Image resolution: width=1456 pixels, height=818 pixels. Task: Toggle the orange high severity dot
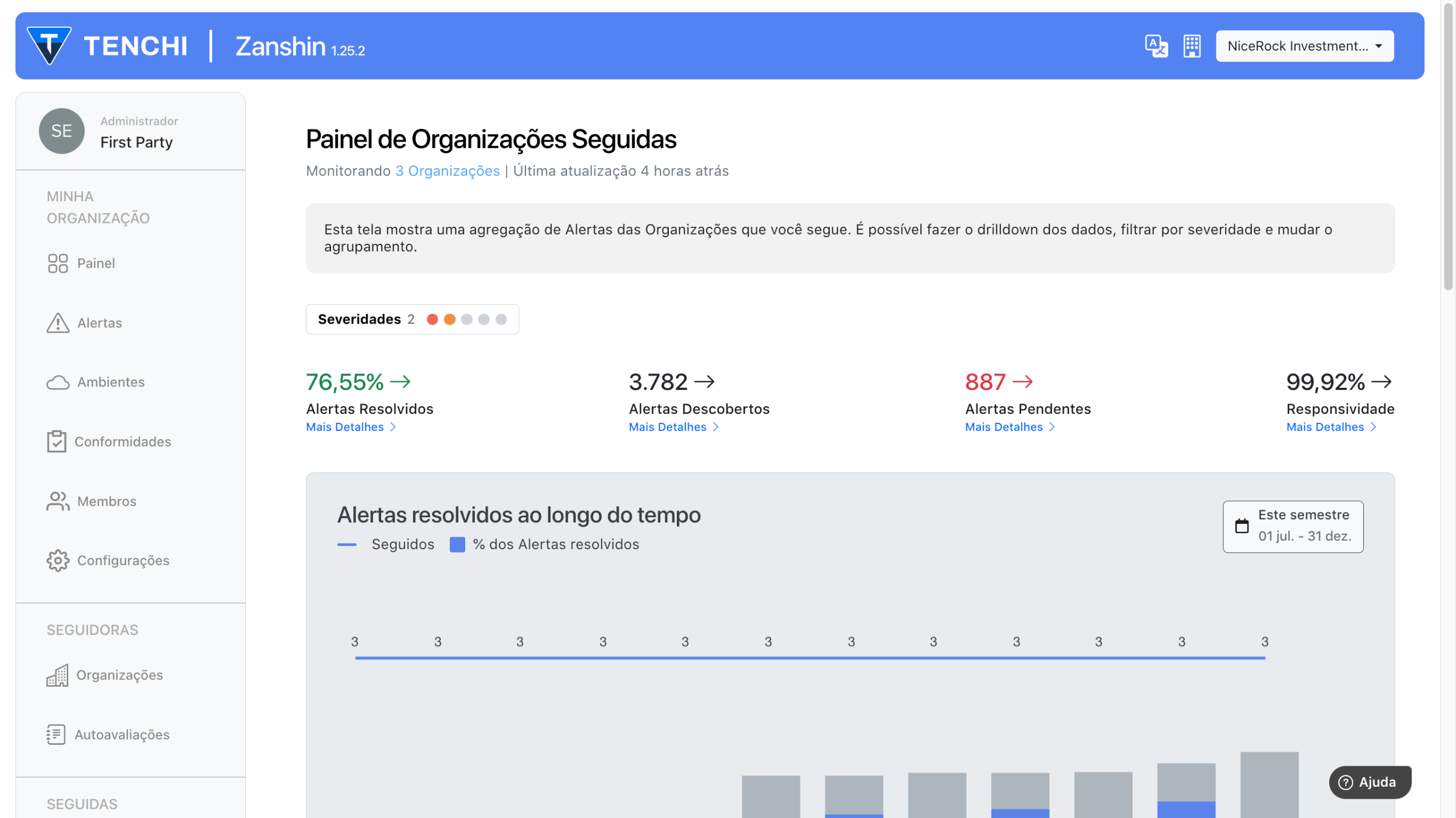coord(449,319)
